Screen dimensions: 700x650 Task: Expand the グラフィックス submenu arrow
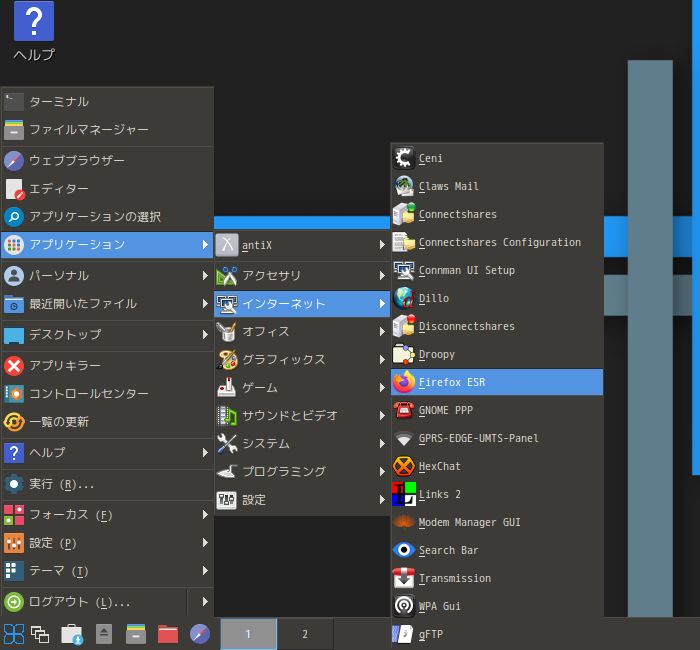click(x=382, y=359)
